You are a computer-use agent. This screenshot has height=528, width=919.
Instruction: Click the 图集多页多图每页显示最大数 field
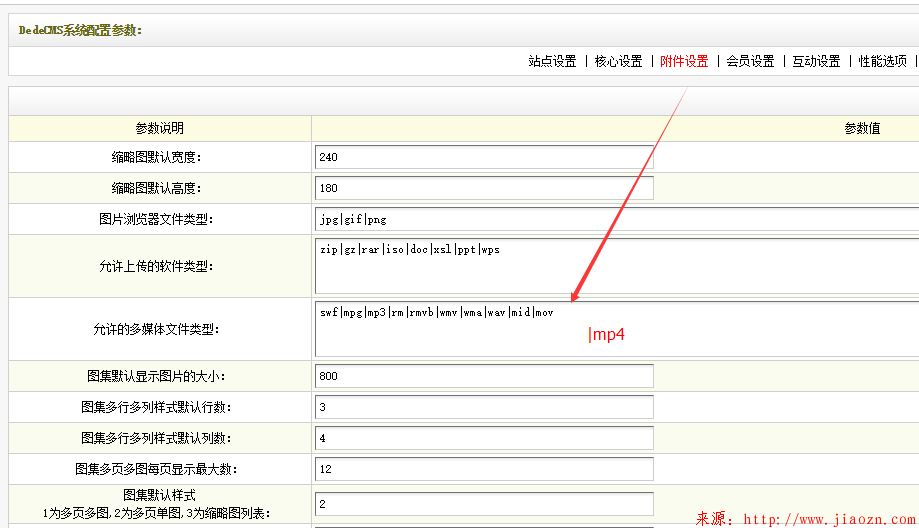[x=483, y=469]
